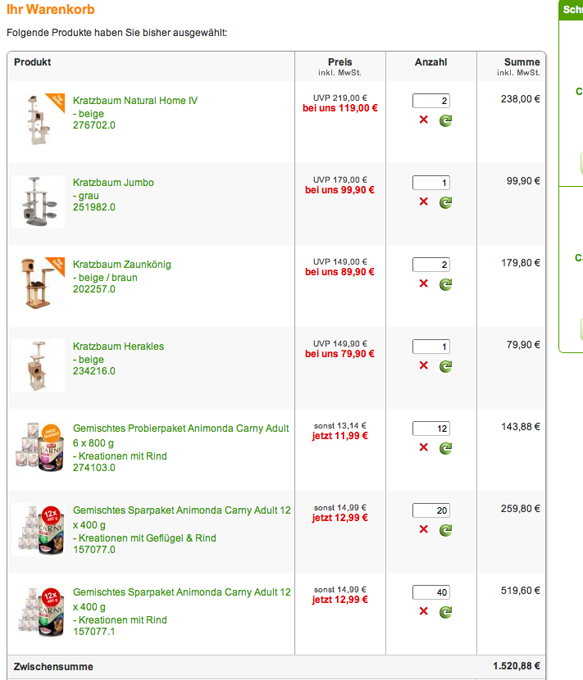Refresh quantity for Kratzbaum Herakles
This screenshot has height=680, width=583.
pos(445,366)
